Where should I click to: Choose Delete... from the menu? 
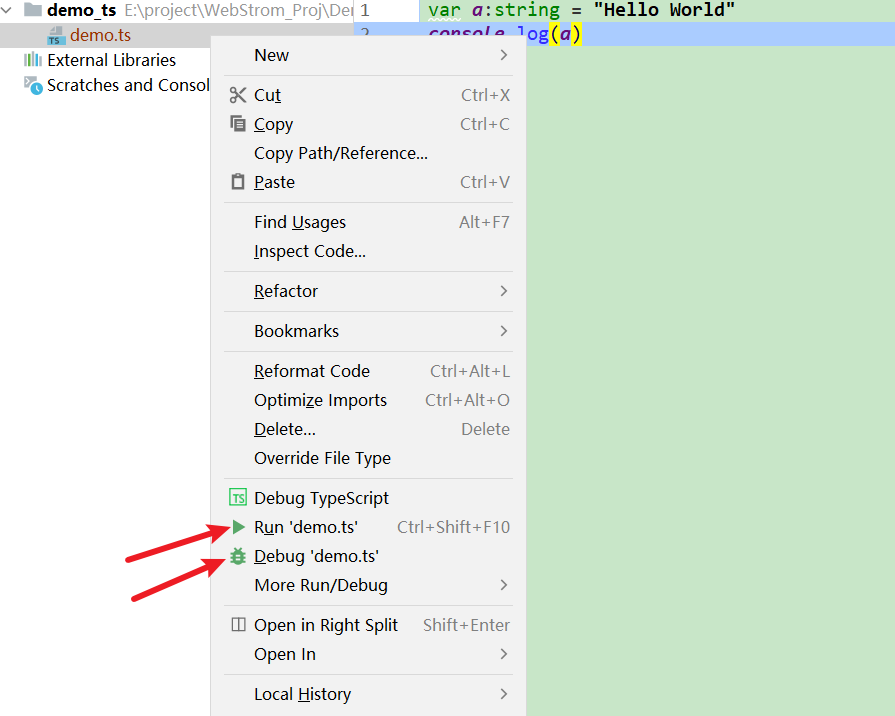pos(368,429)
